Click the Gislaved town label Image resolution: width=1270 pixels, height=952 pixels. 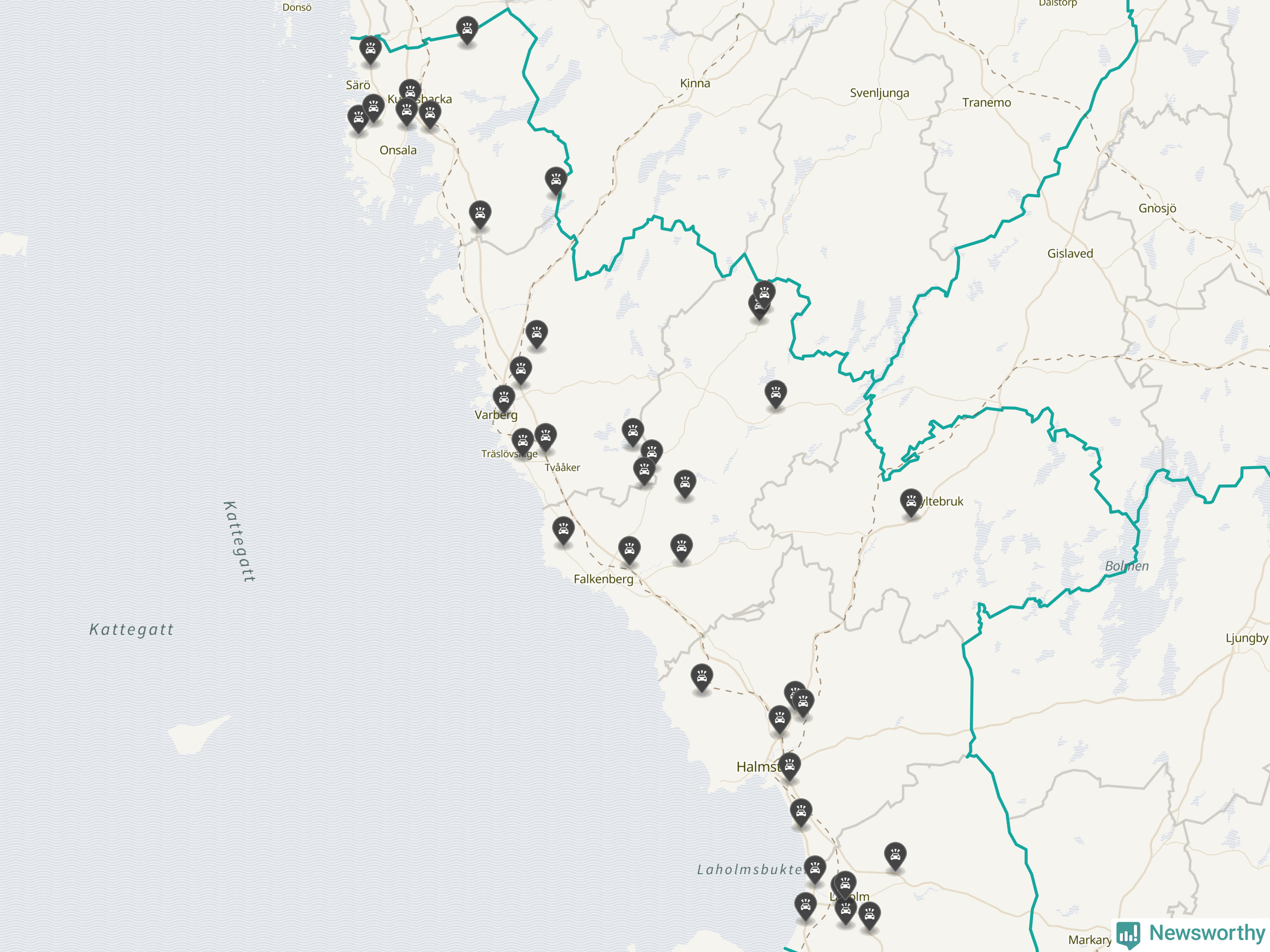pos(1070,253)
